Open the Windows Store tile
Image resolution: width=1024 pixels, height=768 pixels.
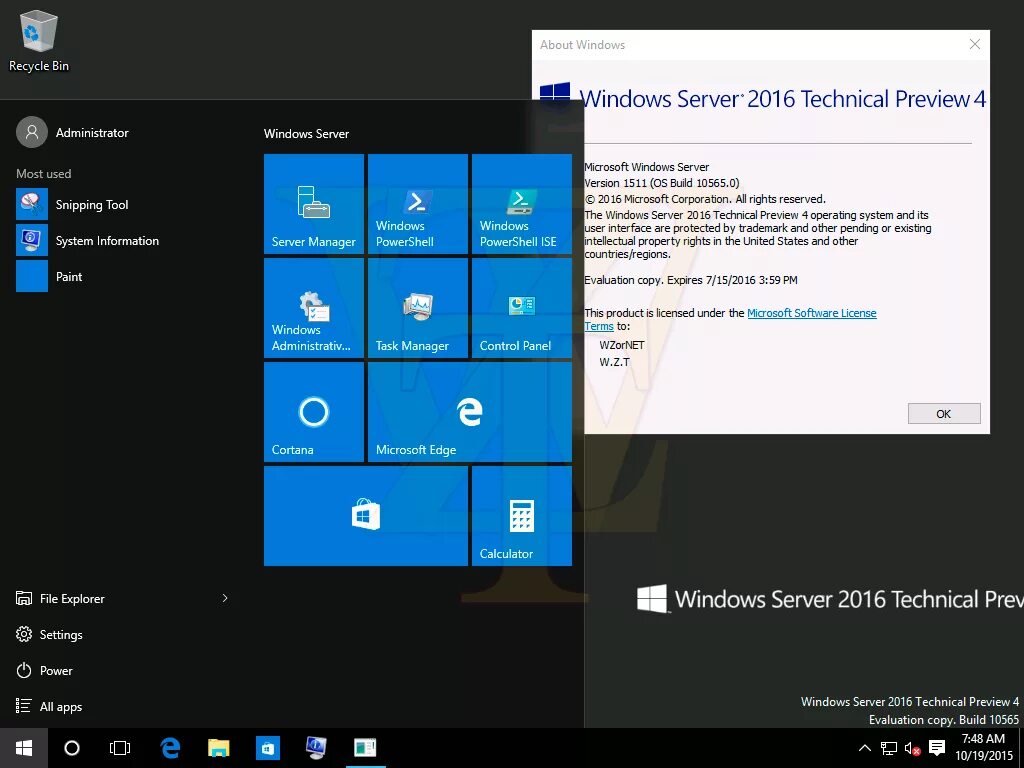tap(365, 516)
